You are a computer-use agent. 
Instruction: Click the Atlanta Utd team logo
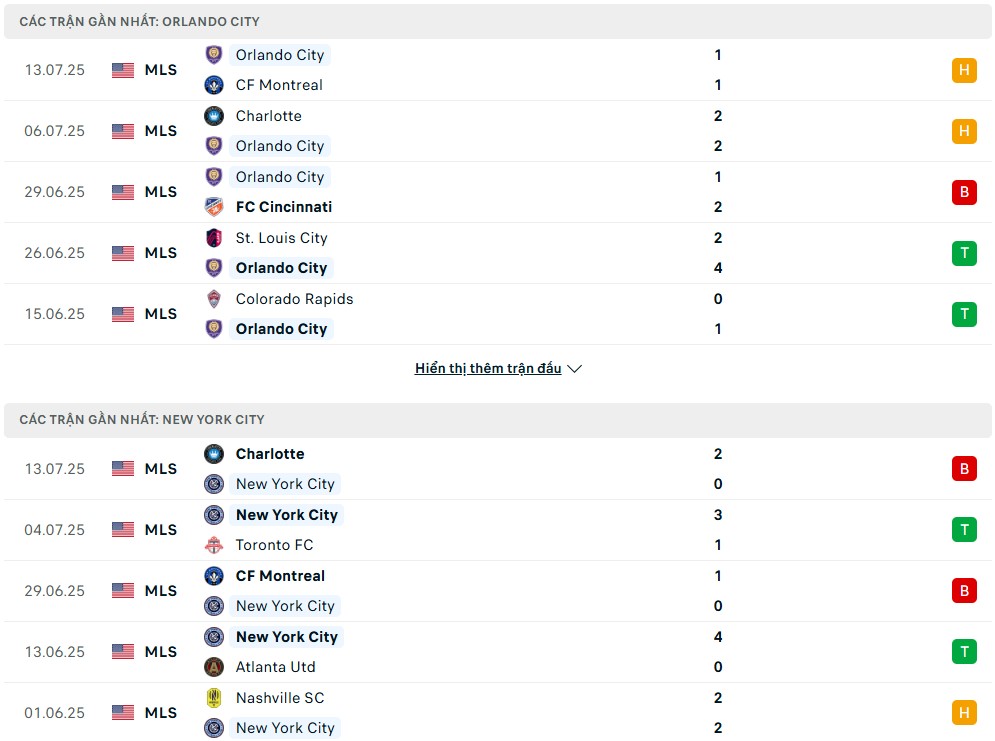click(214, 667)
